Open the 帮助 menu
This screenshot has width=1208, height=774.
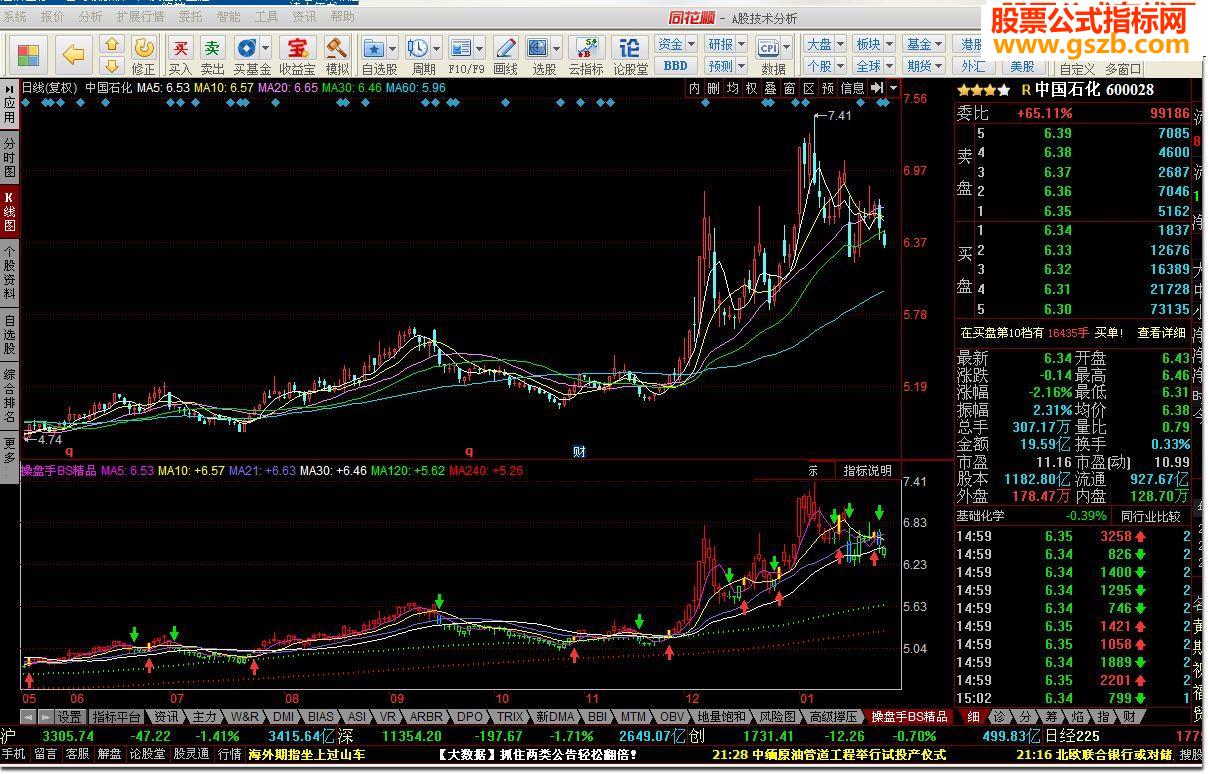[x=342, y=17]
